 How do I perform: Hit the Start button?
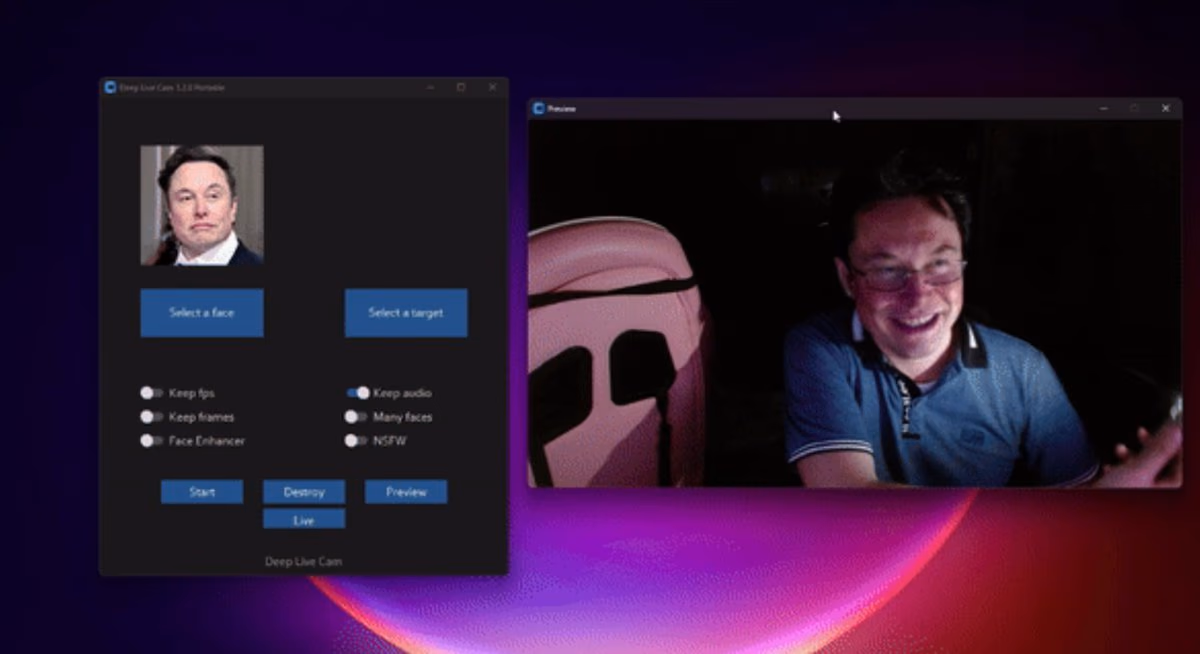point(202,492)
